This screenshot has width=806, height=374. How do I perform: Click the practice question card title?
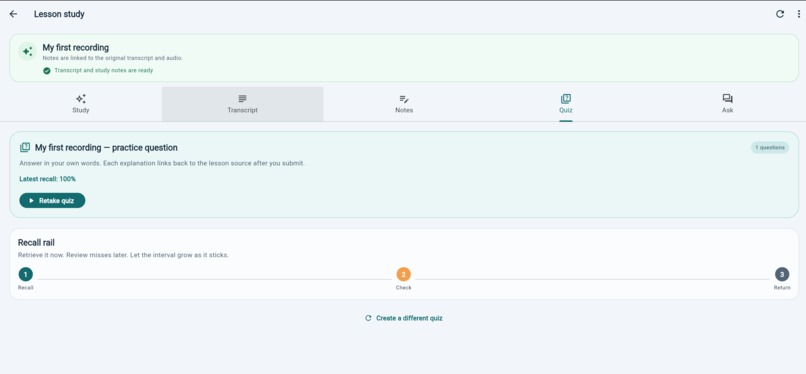click(106, 148)
